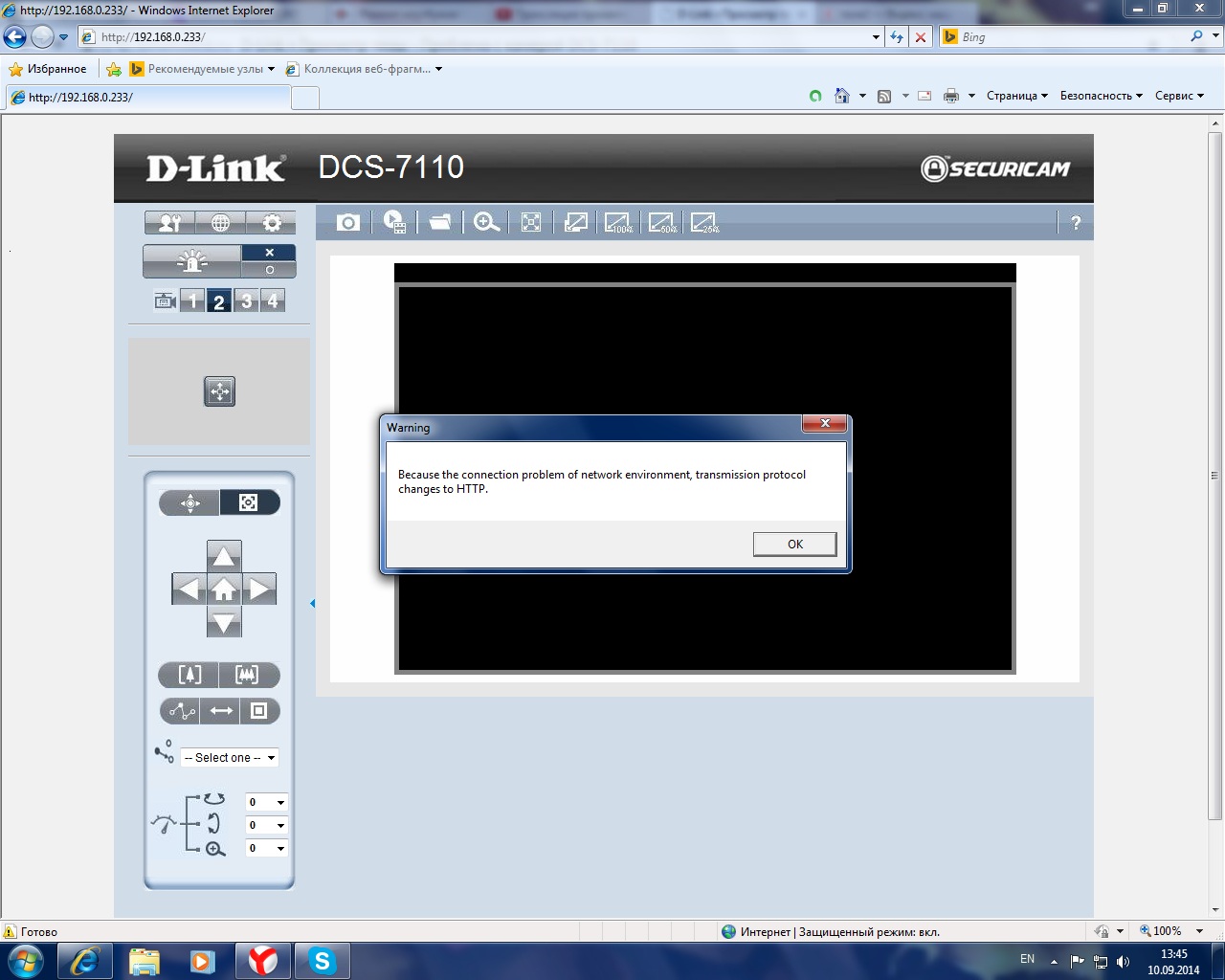Click the resize window arrow icon
The width and height of the screenshot is (1225, 980).
click(576, 222)
